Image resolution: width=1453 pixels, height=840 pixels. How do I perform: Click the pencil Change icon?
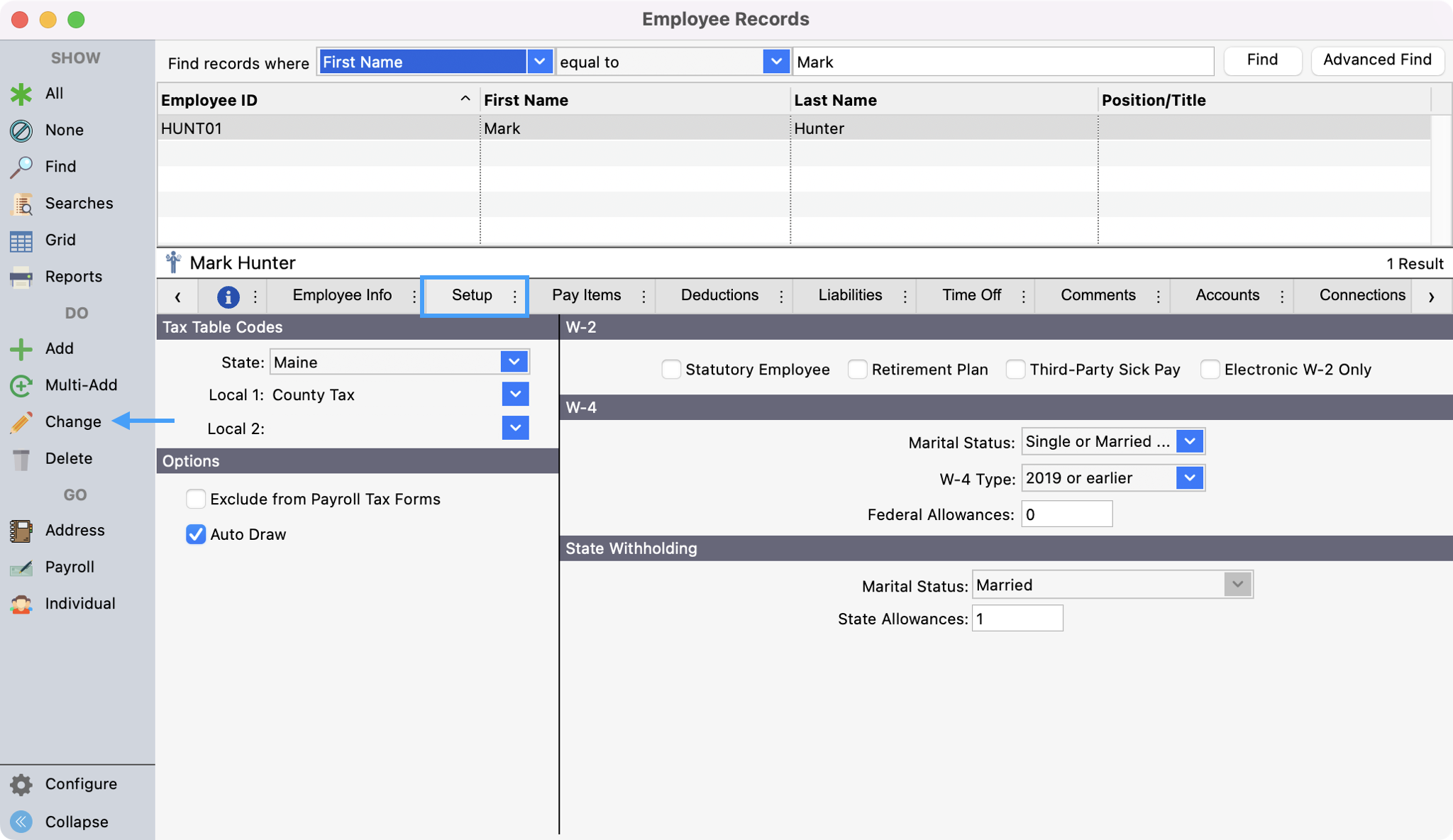pyautogui.click(x=21, y=422)
